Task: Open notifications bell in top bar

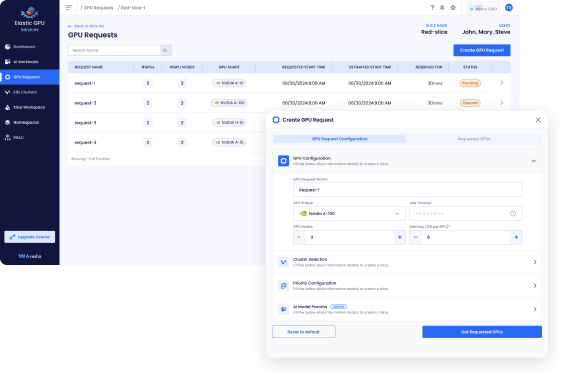Action: [x=442, y=8]
